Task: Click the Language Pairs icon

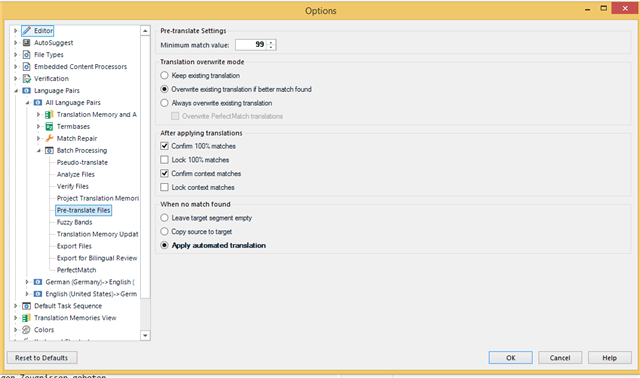Action: (x=27, y=91)
